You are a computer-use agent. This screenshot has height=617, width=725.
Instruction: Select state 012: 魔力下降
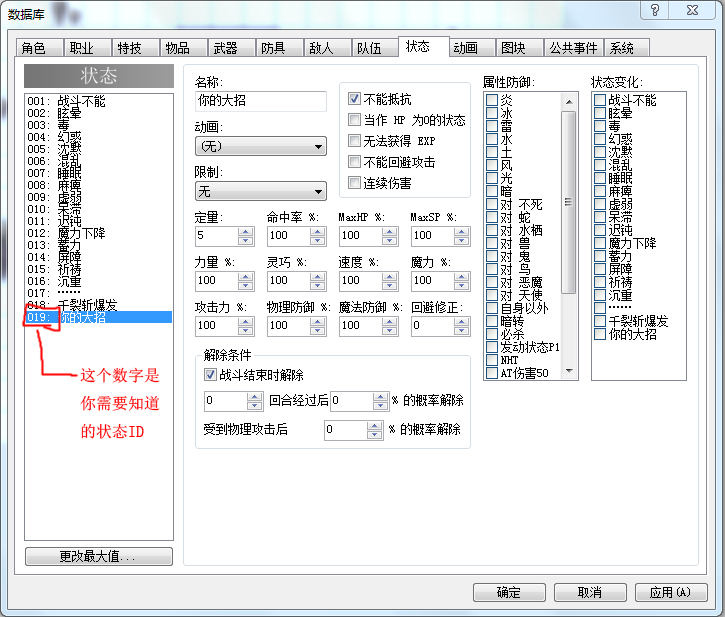99,233
